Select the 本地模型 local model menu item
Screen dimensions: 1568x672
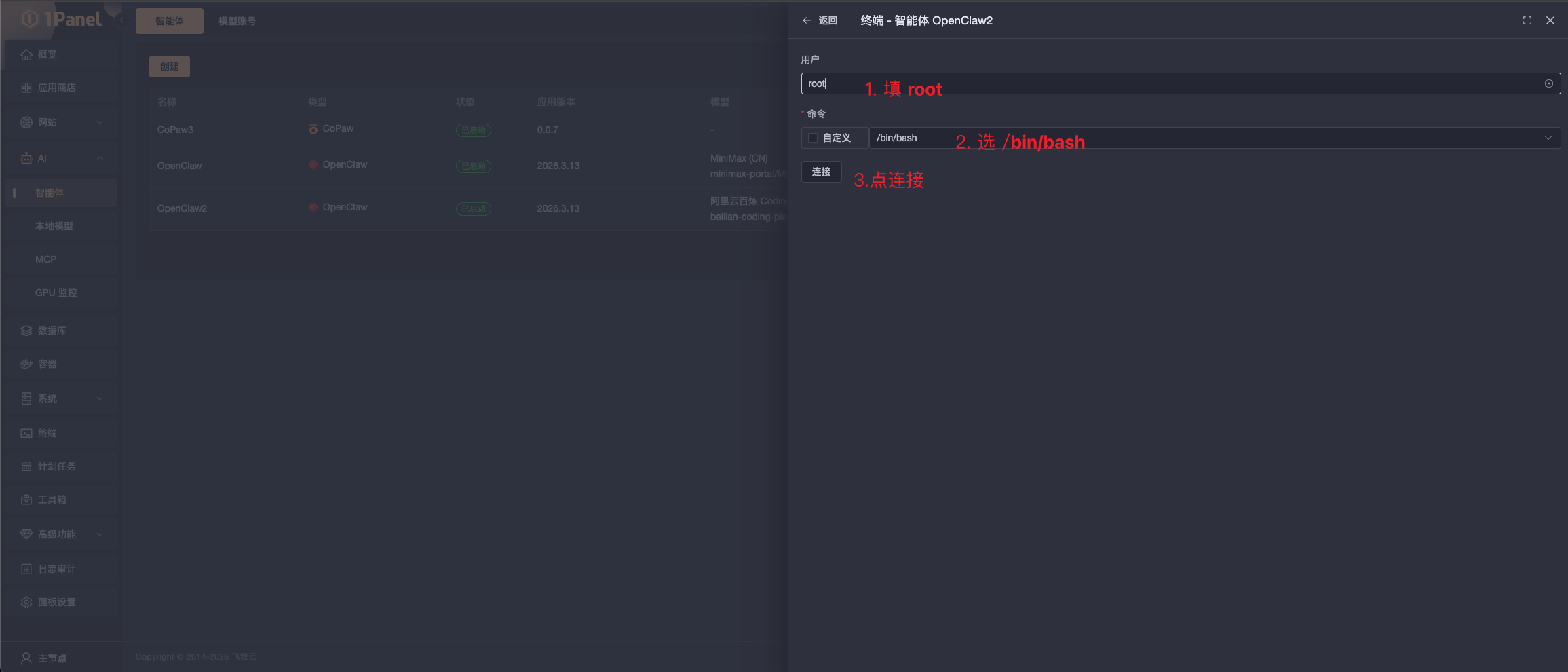coord(54,226)
